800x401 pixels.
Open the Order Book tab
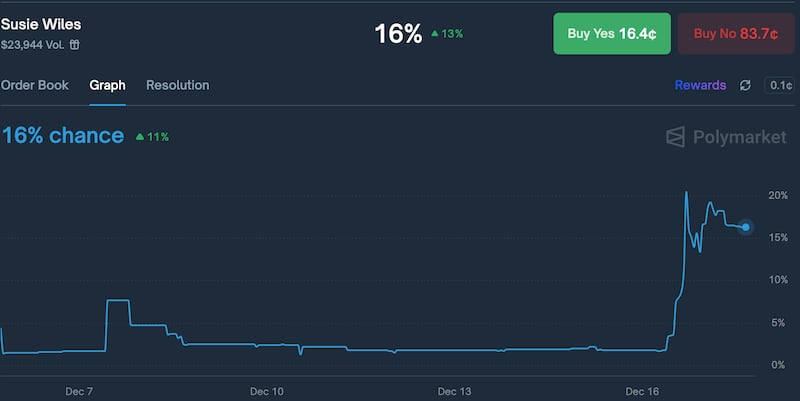(x=35, y=85)
